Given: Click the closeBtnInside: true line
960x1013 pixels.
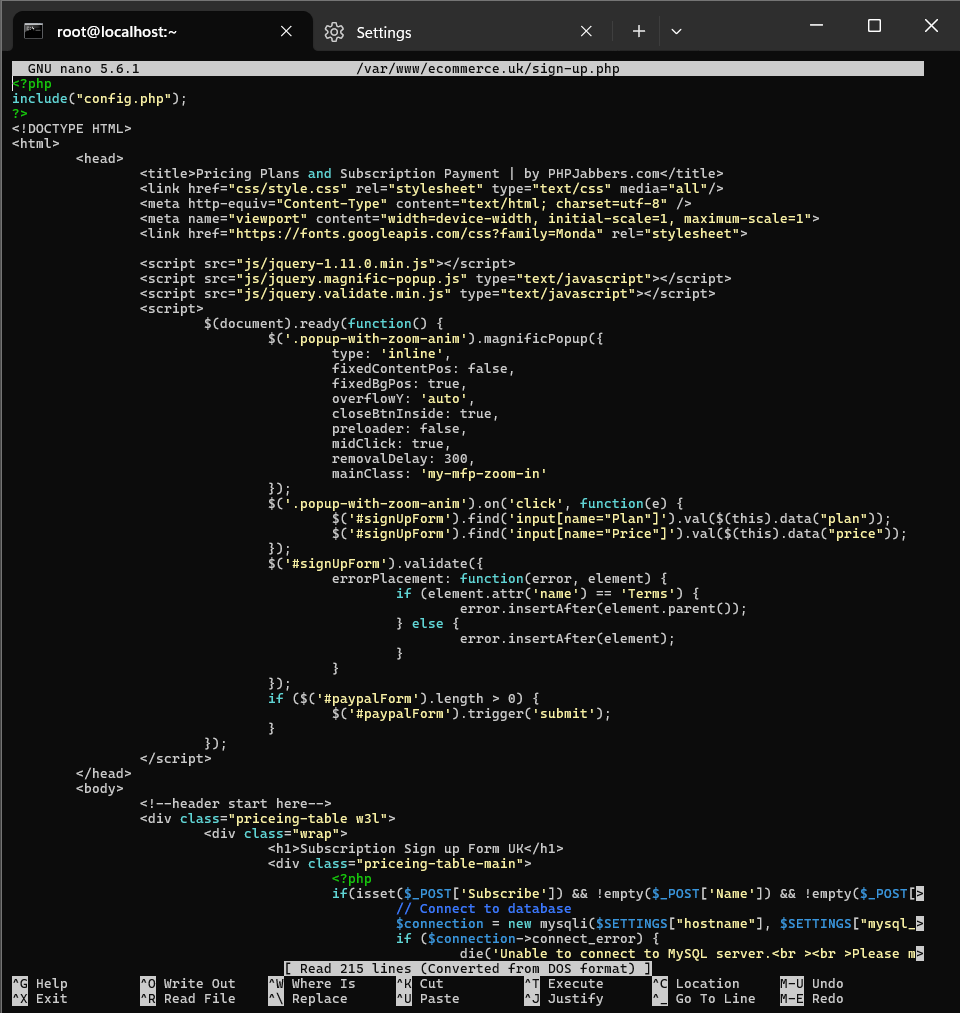Looking at the screenshot, I should pos(415,413).
